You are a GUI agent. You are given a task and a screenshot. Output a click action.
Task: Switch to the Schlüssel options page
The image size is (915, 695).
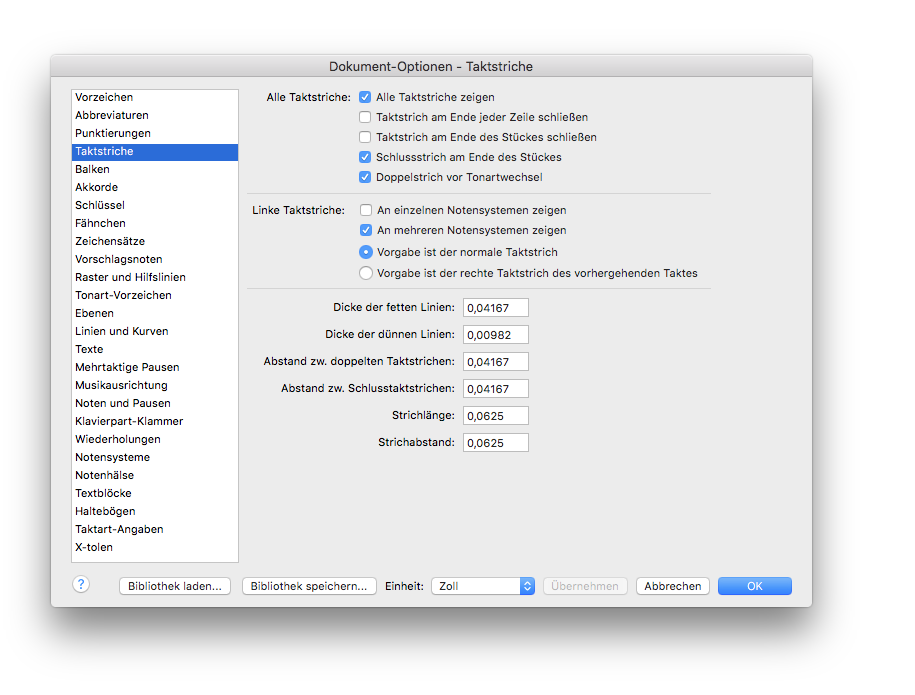pos(100,205)
